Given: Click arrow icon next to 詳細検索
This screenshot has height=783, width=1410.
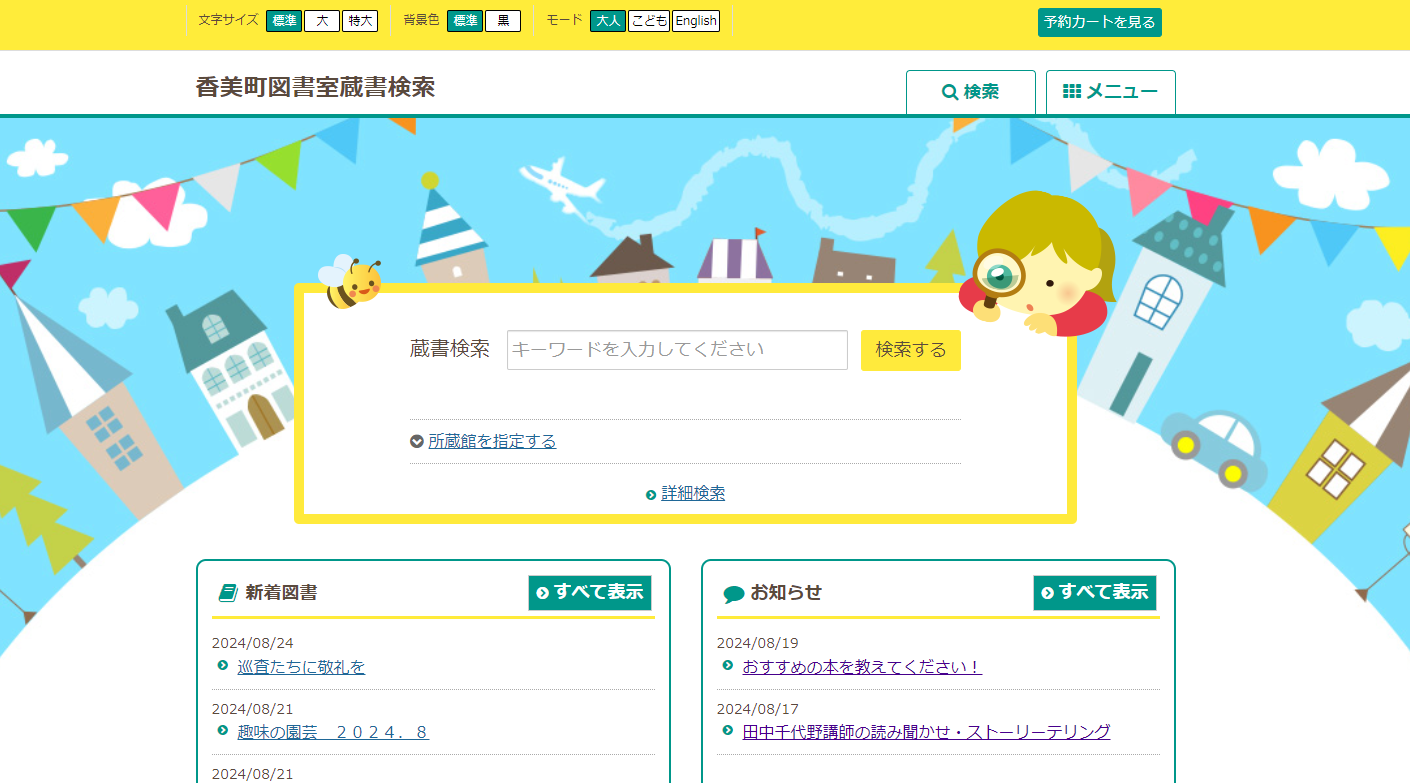Looking at the screenshot, I should [651, 494].
